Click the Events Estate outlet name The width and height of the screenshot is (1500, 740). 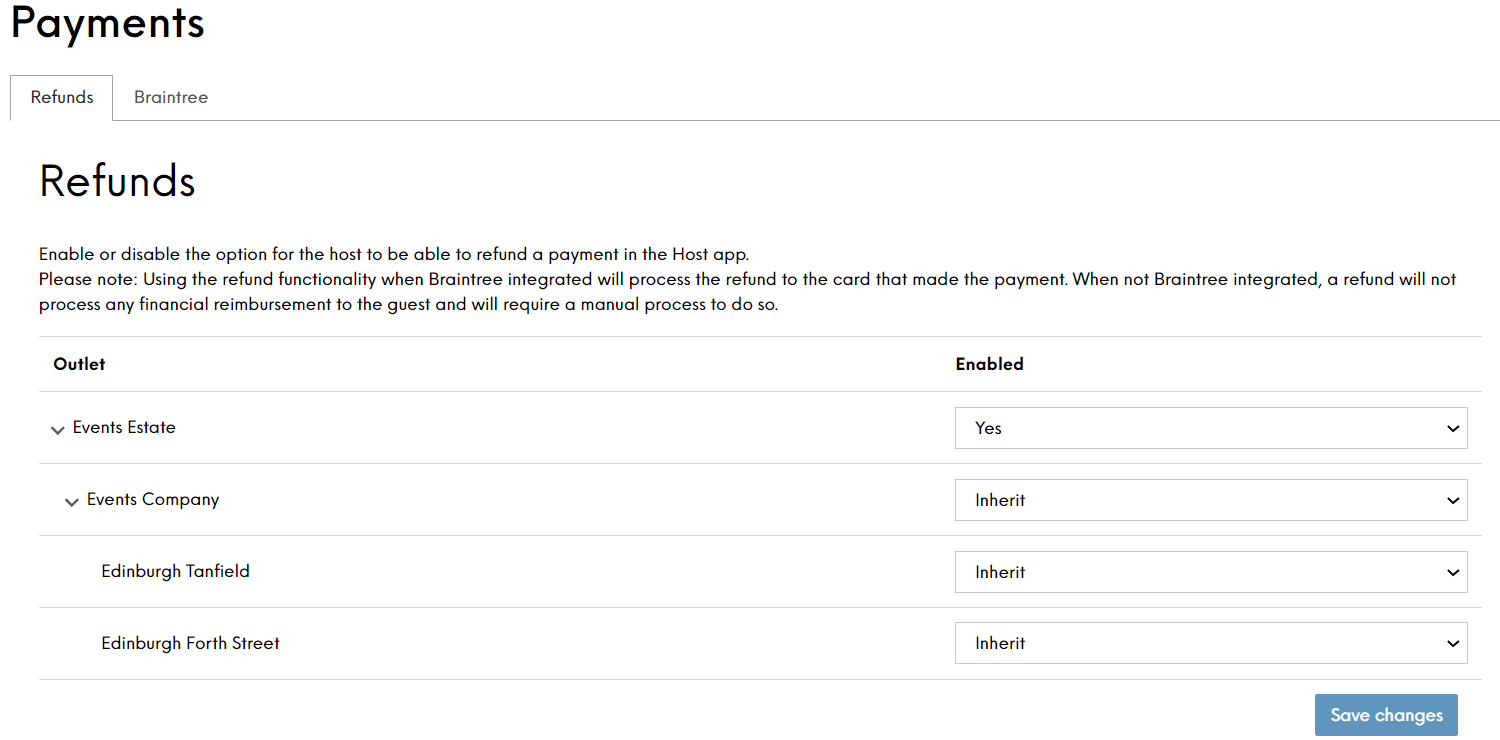pyautogui.click(x=124, y=427)
